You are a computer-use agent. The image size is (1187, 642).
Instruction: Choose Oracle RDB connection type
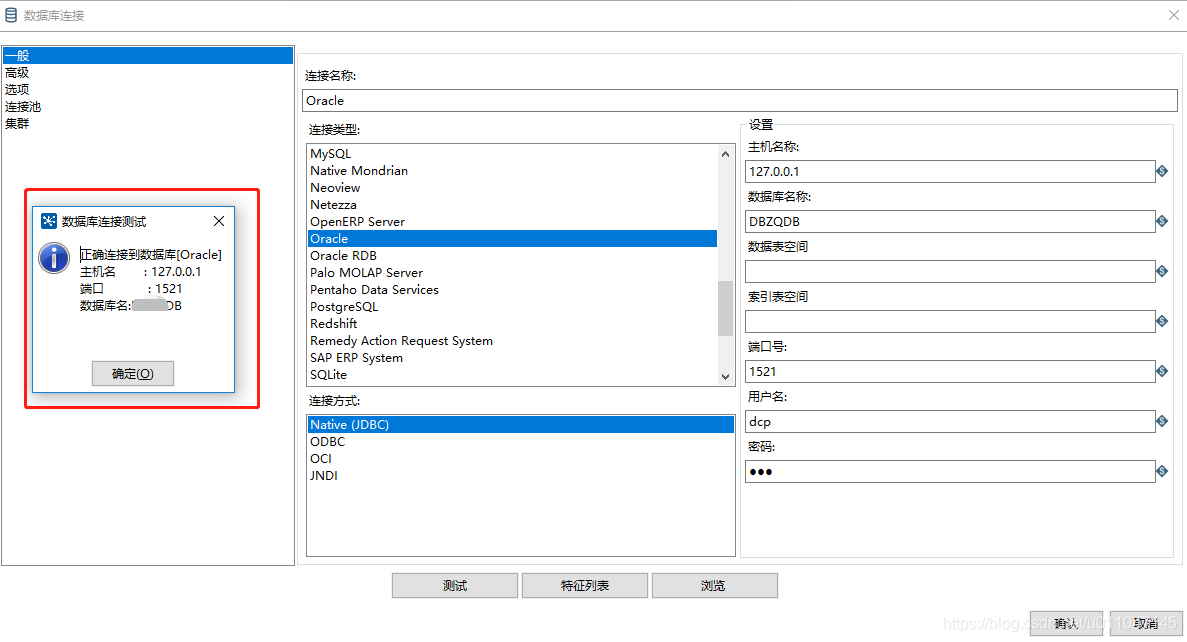click(512, 256)
